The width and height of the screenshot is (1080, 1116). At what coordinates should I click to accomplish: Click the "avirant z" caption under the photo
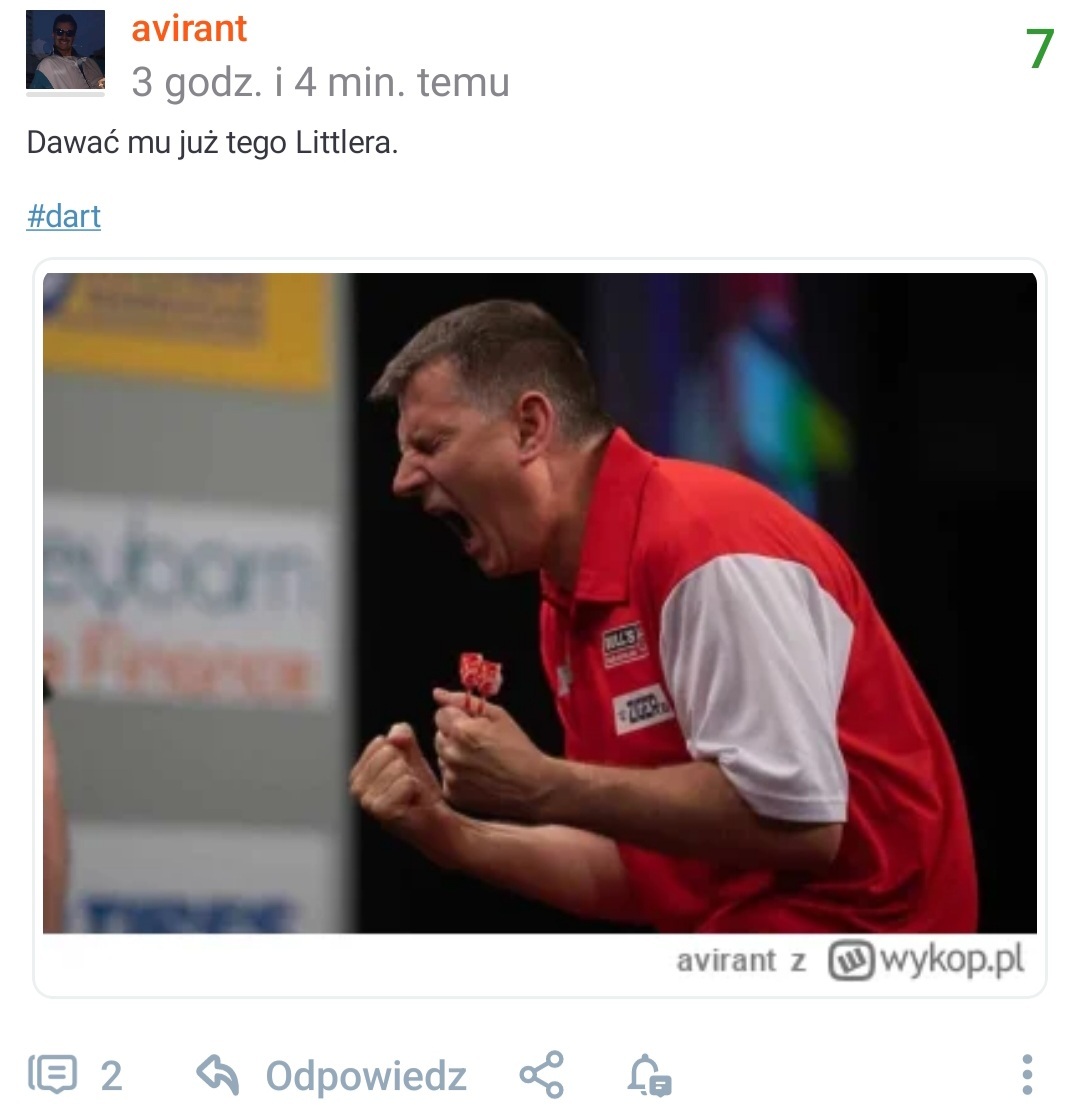tap(740, 961)
